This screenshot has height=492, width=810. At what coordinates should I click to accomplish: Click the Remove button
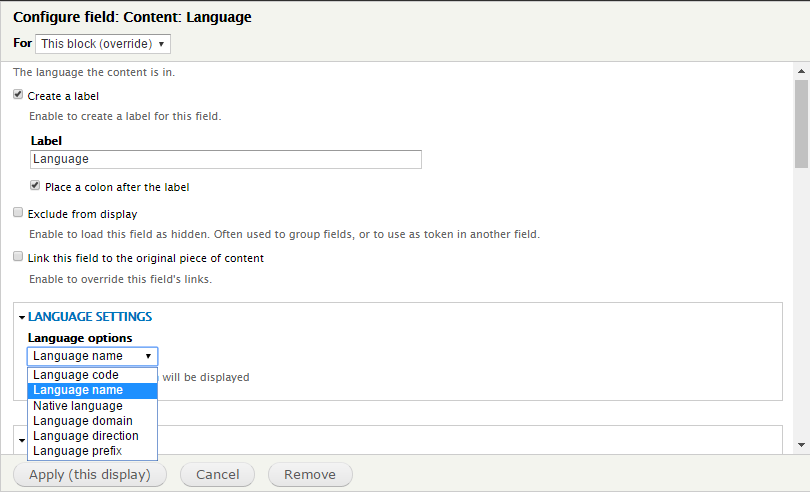[309, 474]
